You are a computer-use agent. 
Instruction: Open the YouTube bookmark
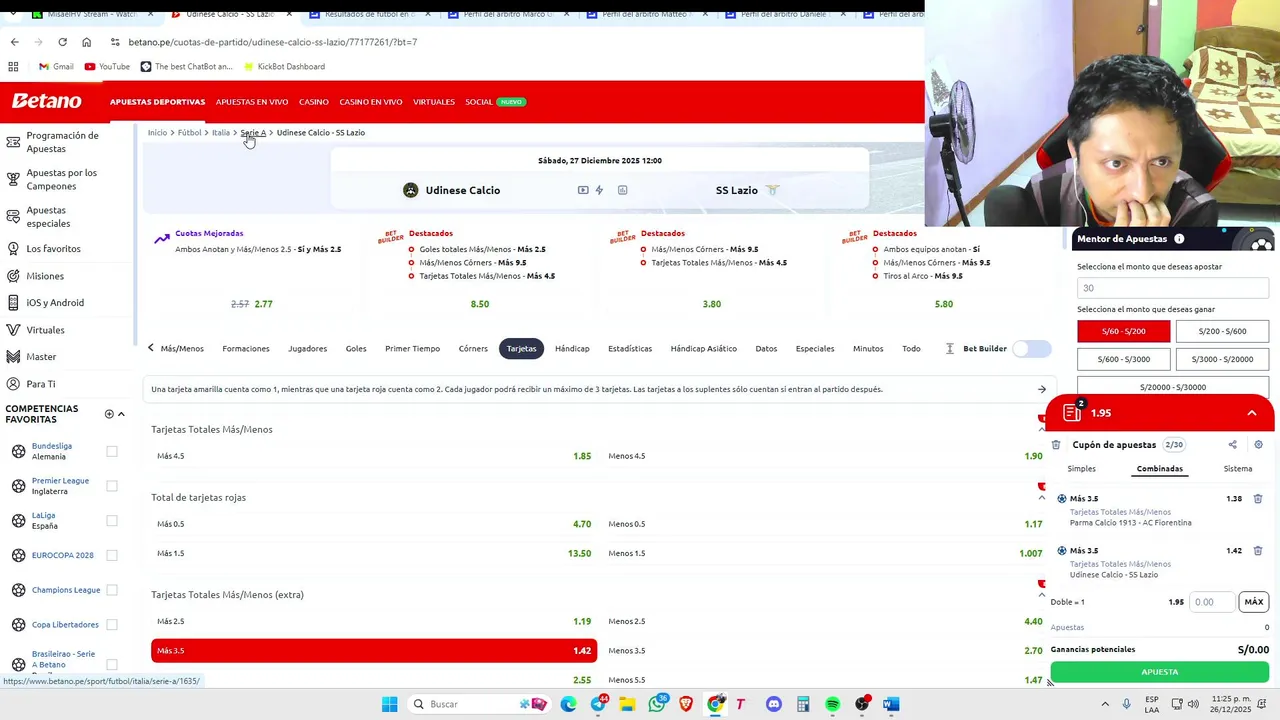click(107, 67)
